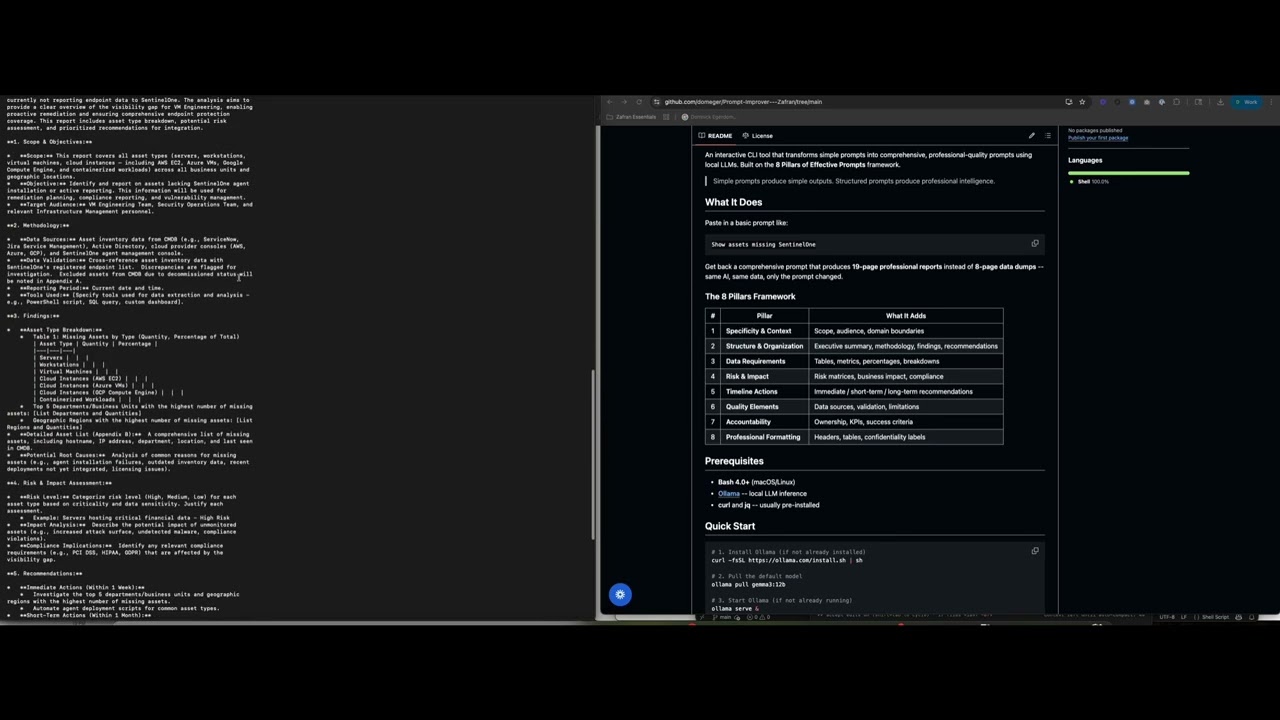
Task: Click 'Bash 4.0+ (macOS/Linux)' list item
Action: click(x=756, y=482)
